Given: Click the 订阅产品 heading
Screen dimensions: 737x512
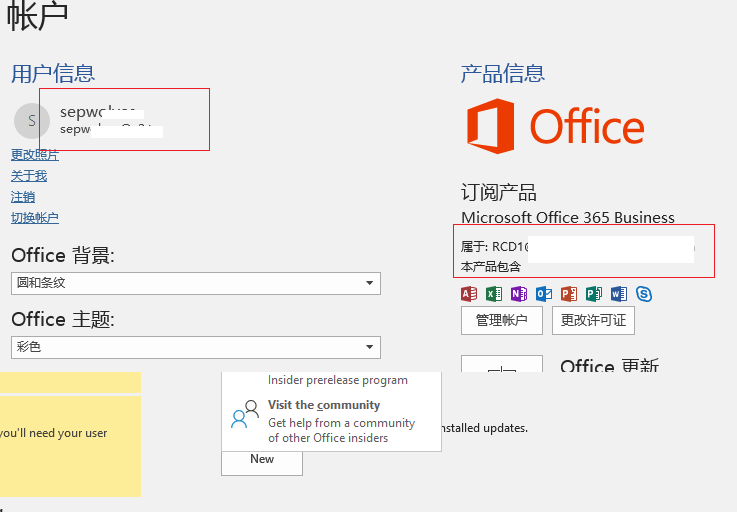Looking at the screenshot, I should 499,193.
